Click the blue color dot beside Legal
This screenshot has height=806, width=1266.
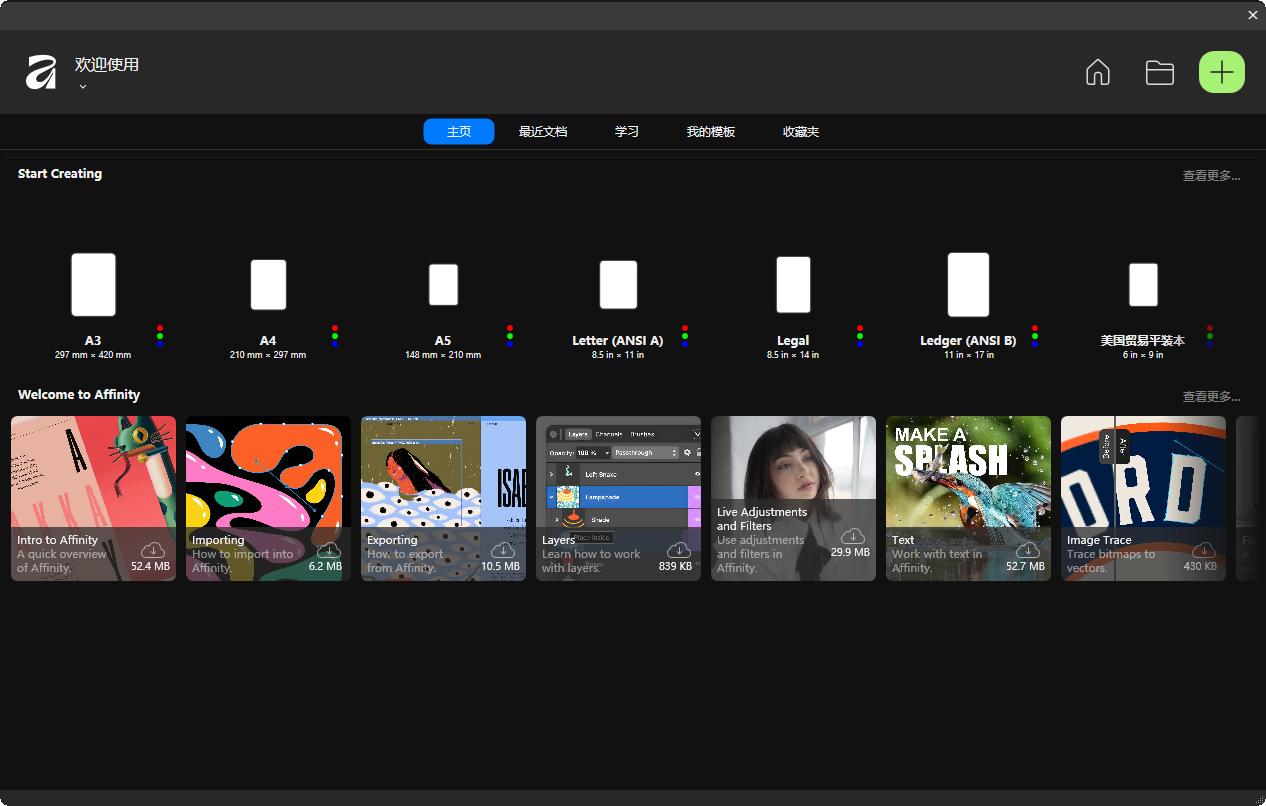pos(860,343)
